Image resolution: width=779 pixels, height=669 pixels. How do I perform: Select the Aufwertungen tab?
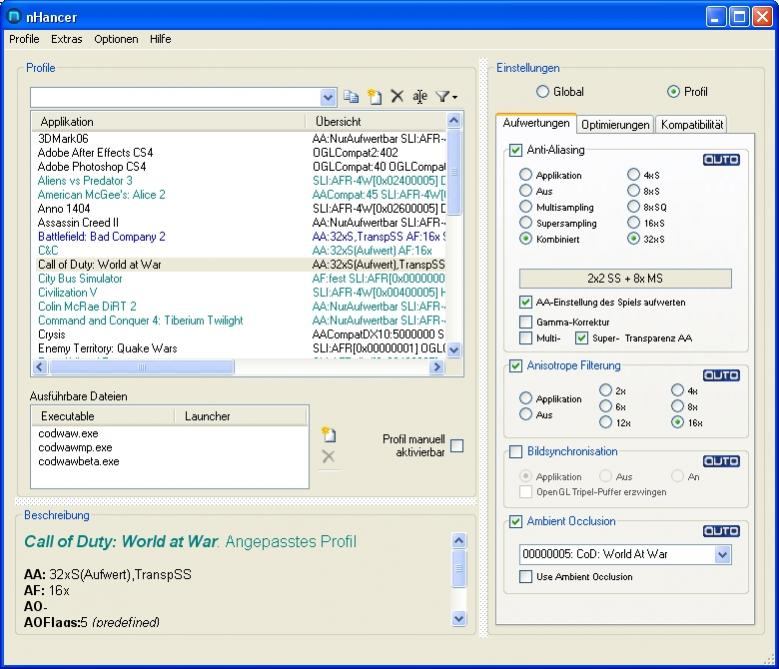[x=536, y=123]
